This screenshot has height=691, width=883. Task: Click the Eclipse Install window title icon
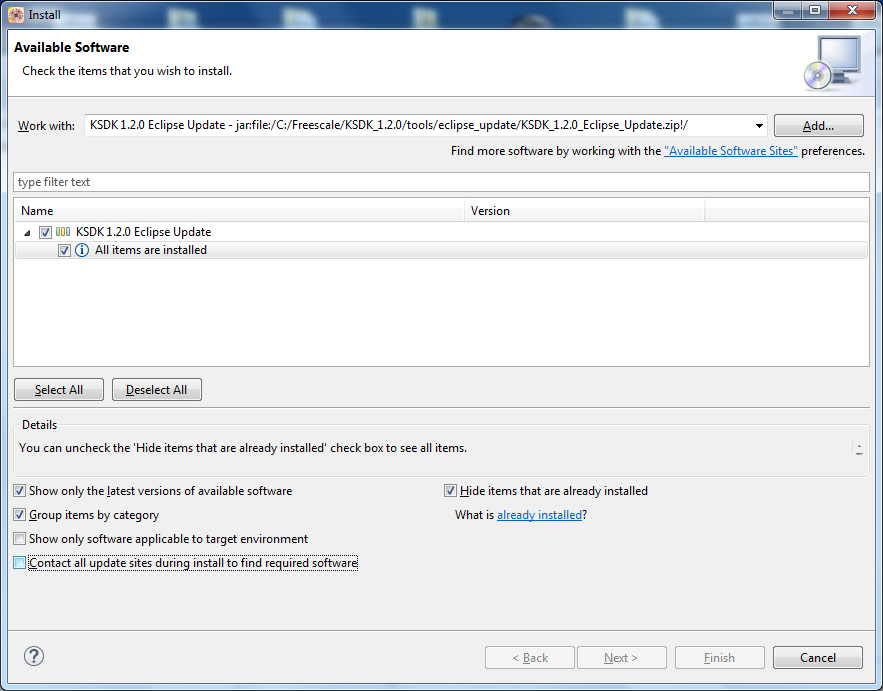pos(16,15)
